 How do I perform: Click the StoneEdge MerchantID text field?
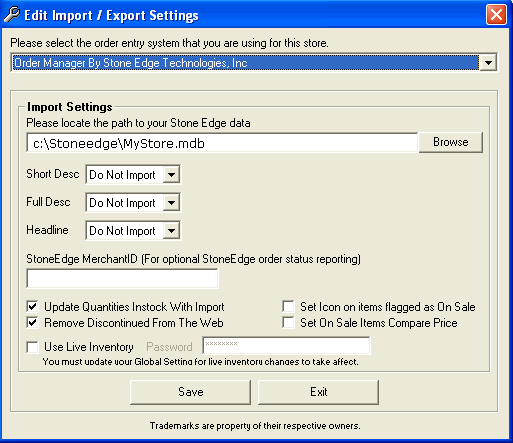click(122, 278)
